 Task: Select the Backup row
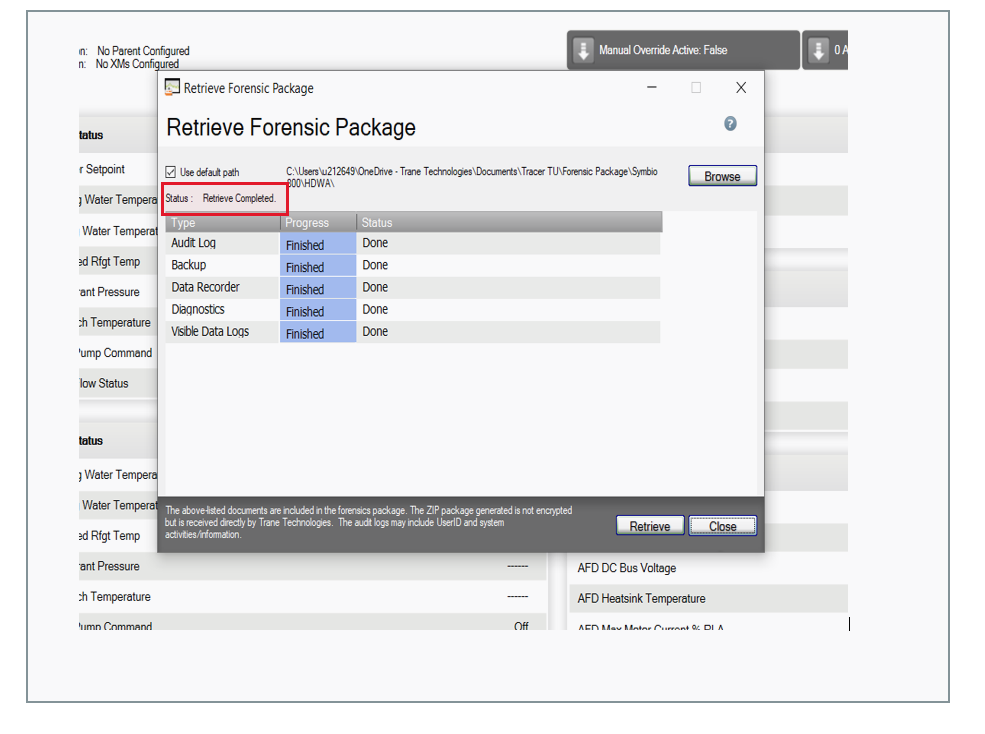pos(413,265)
